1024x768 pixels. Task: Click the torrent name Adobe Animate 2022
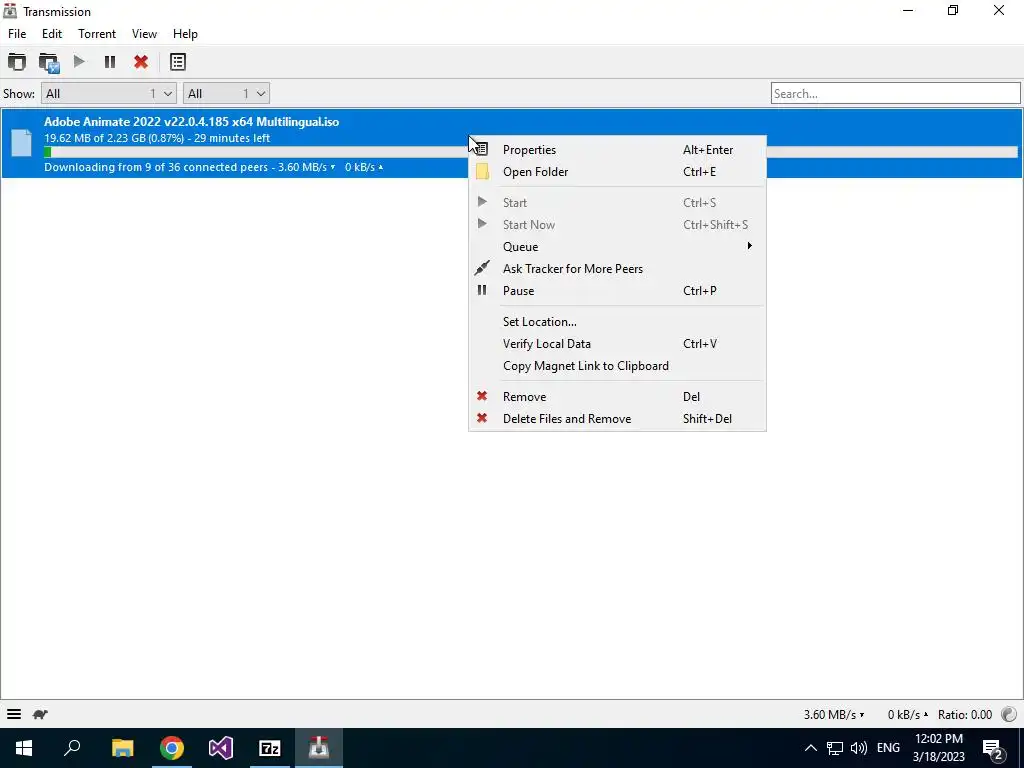(191, 121)
